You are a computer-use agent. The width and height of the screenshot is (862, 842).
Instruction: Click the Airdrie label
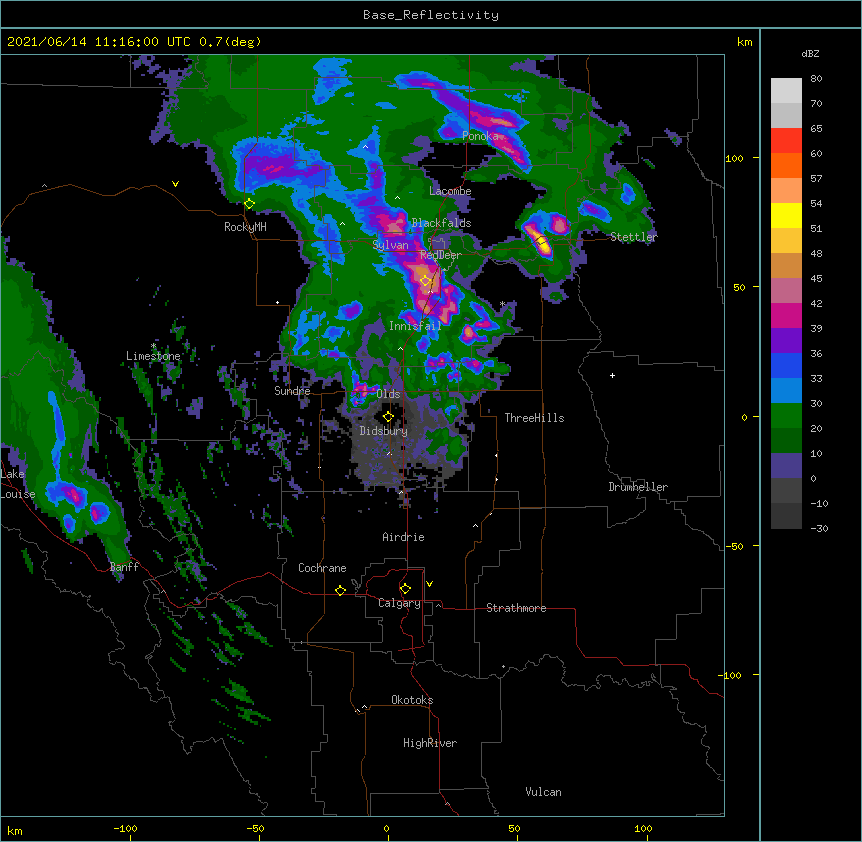coord(403,537)
